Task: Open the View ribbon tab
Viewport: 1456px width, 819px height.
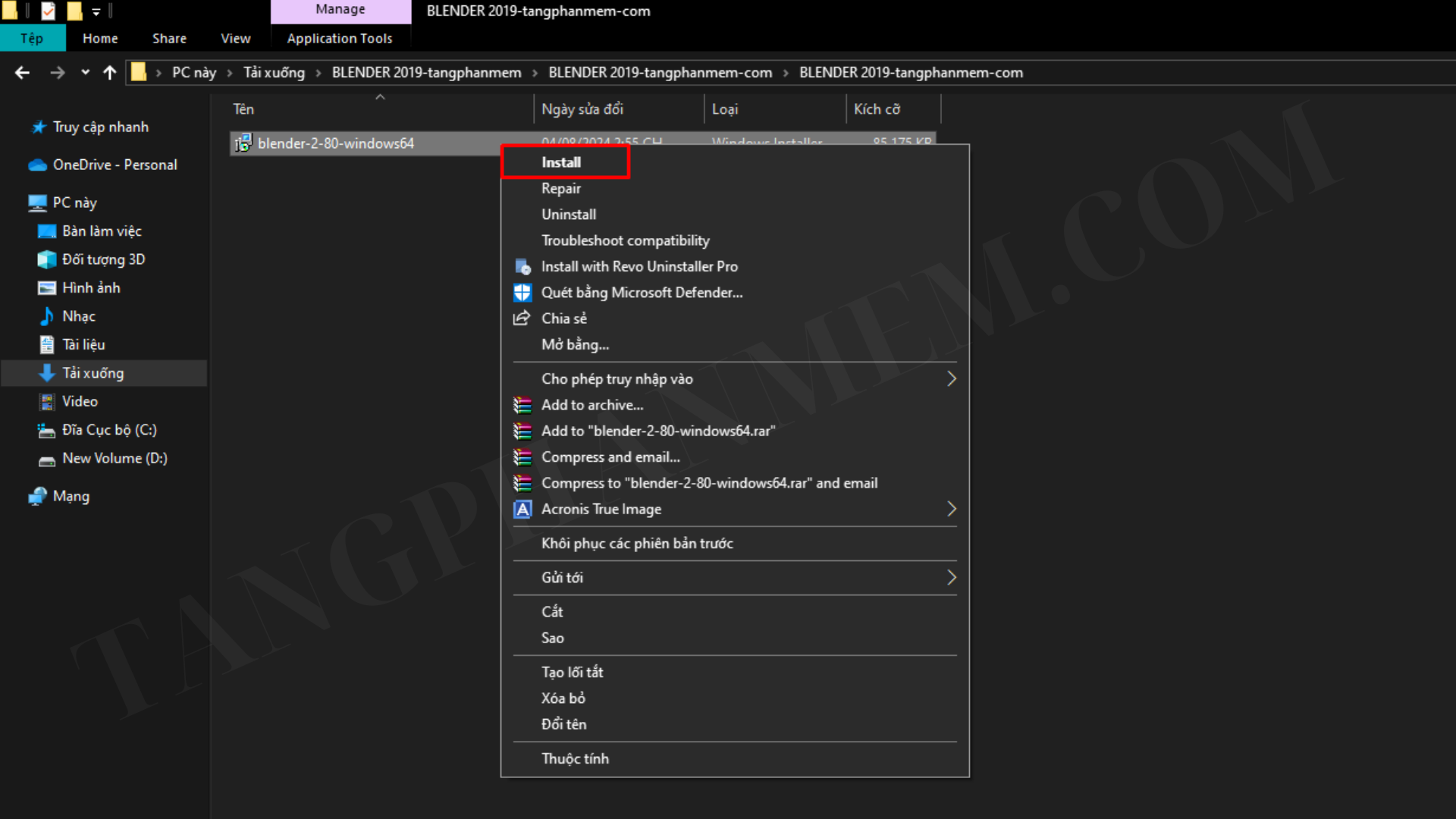Action: (235, 39)
